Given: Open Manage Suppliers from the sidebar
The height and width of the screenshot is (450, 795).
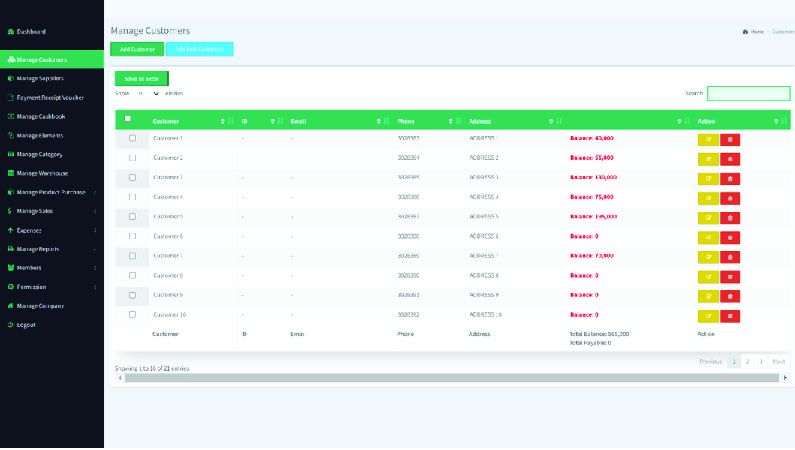Looking at the screenshot, I should coord(40,78).
